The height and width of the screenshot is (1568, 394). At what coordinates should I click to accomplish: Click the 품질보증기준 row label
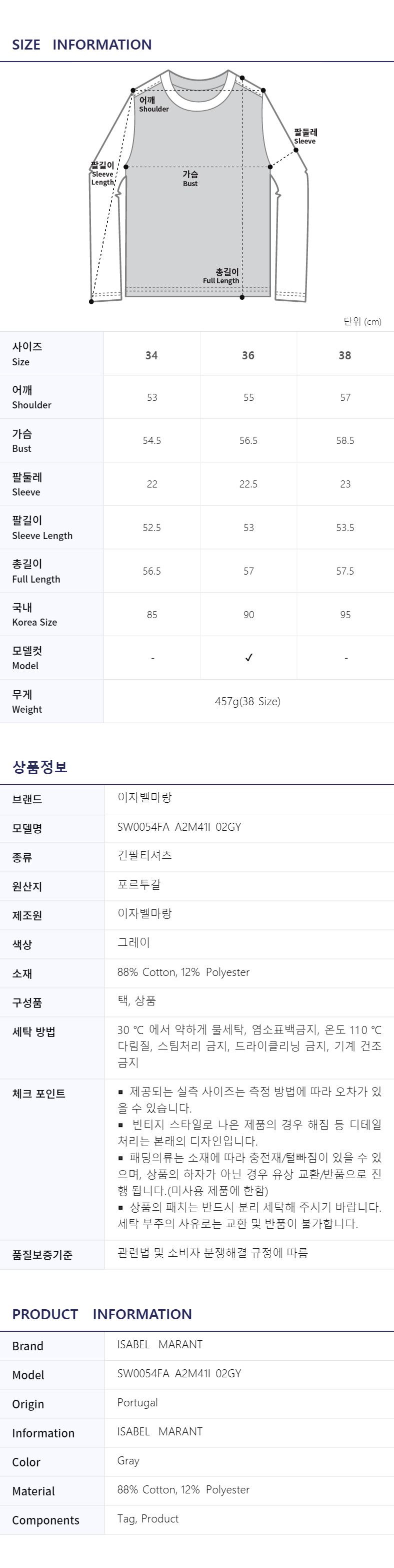point(42,1255)
